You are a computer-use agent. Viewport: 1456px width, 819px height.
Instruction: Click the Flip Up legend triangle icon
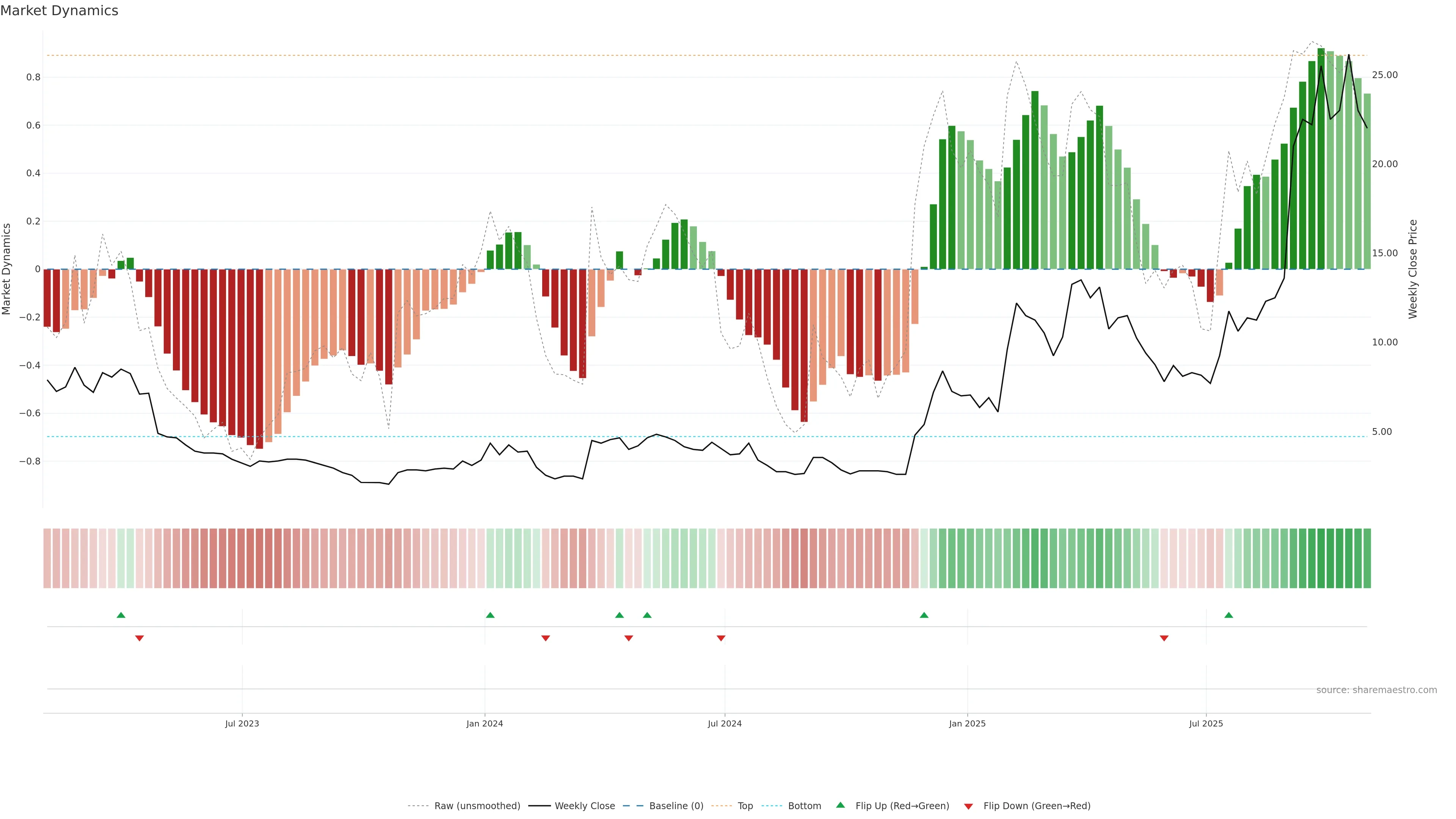click(841, 805)
